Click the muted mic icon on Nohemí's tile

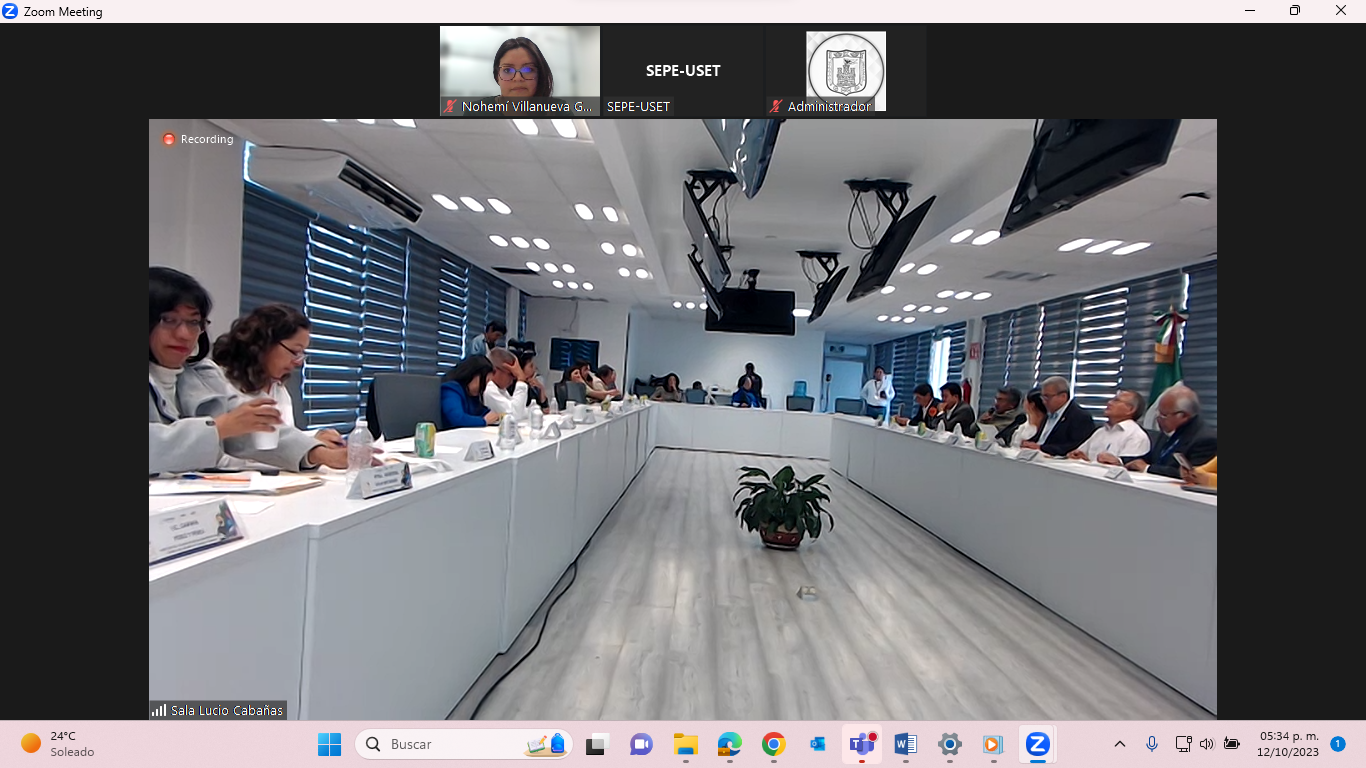tap(451, 106)
